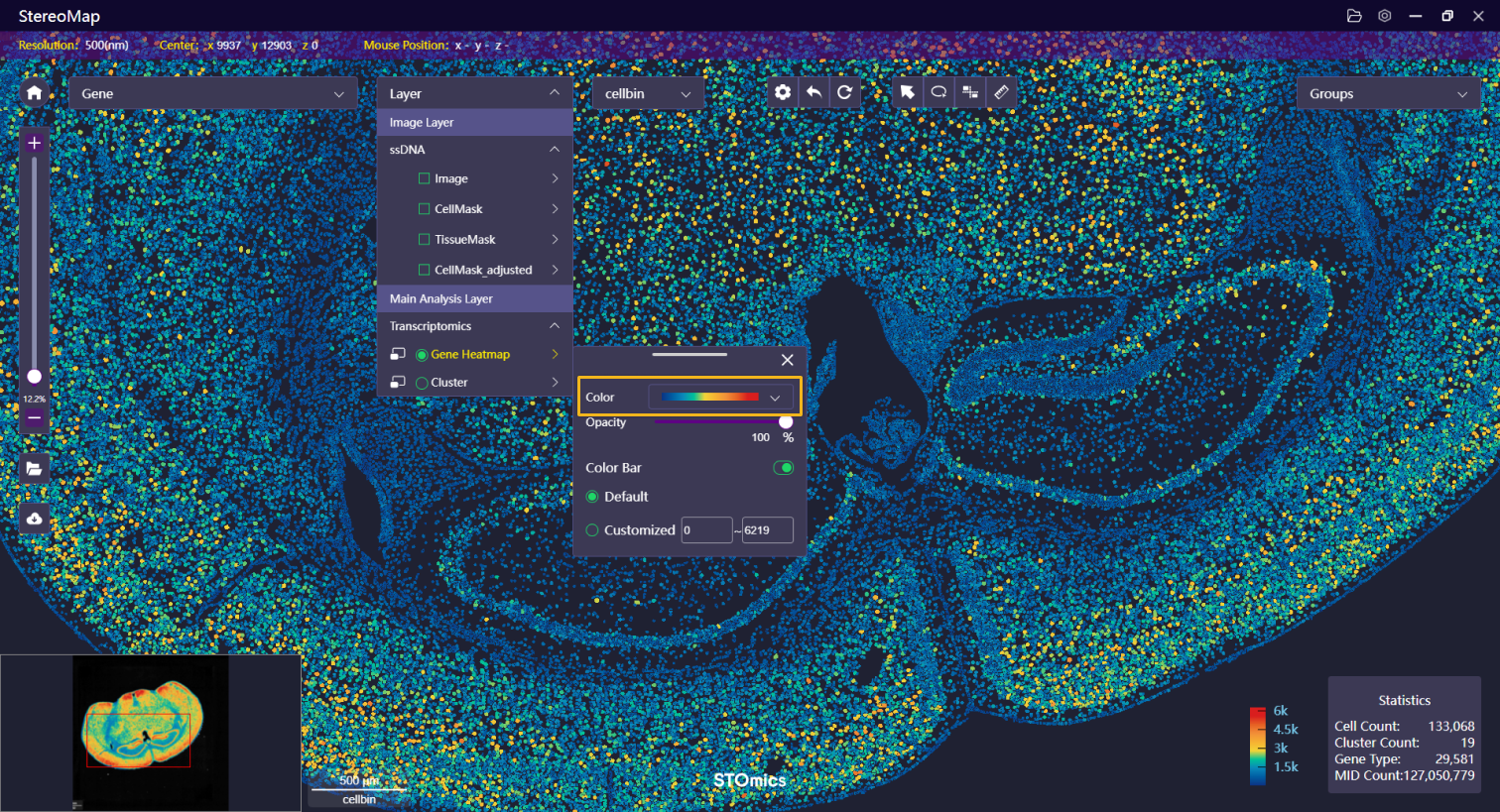Enable the CellMask layer checkbox

[x=425, y=209]
